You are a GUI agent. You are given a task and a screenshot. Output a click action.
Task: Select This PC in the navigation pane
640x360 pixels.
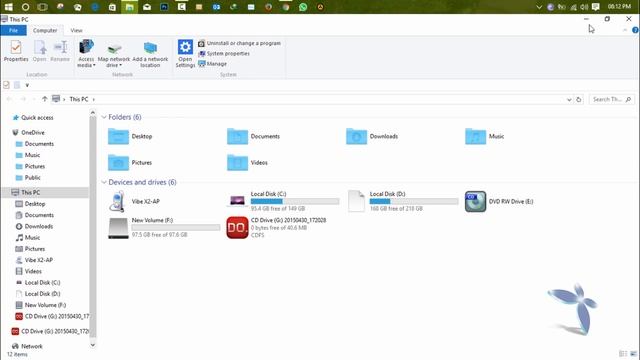point(26,192)
